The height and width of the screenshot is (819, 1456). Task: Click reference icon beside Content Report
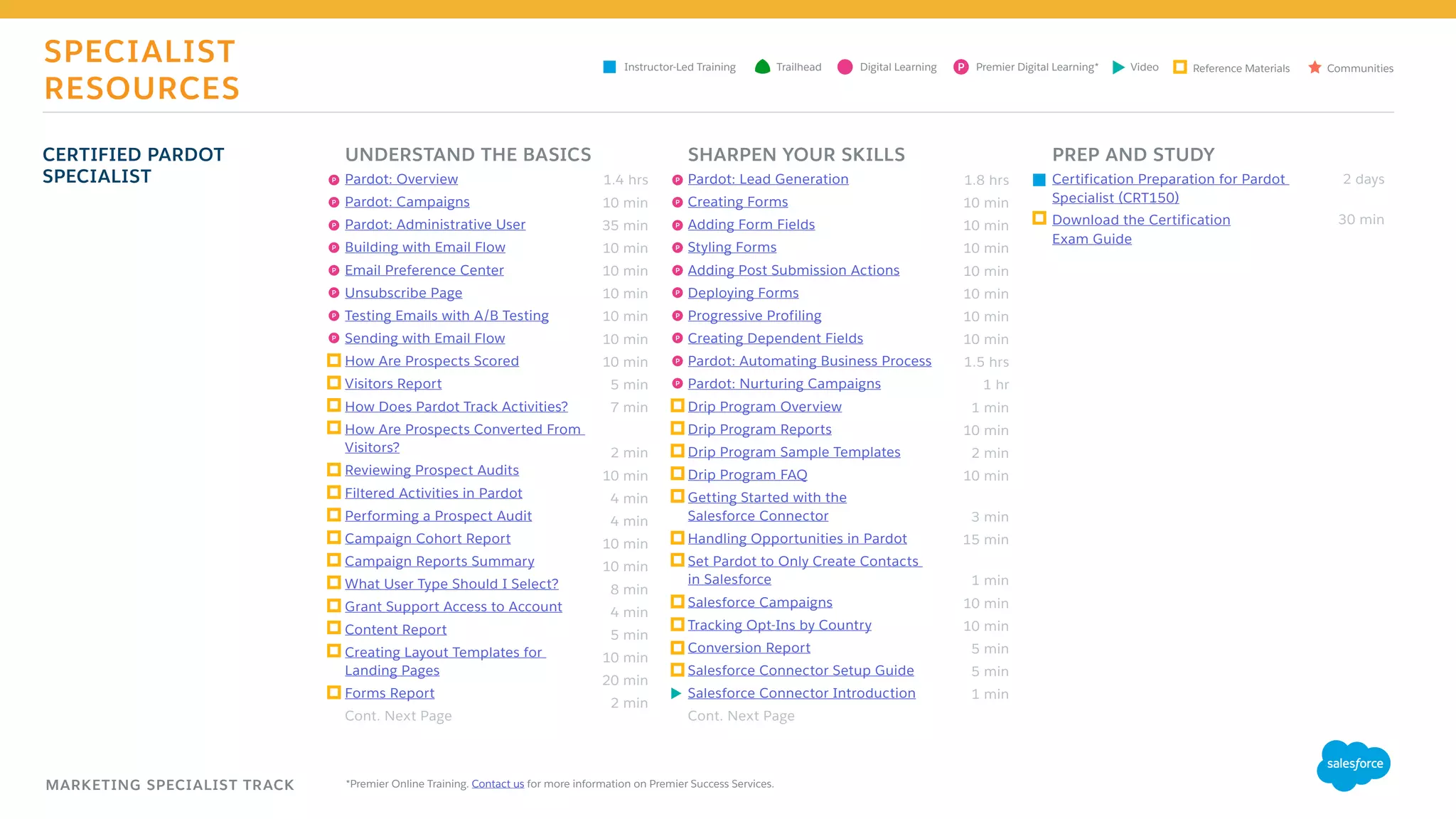[333, 628]
